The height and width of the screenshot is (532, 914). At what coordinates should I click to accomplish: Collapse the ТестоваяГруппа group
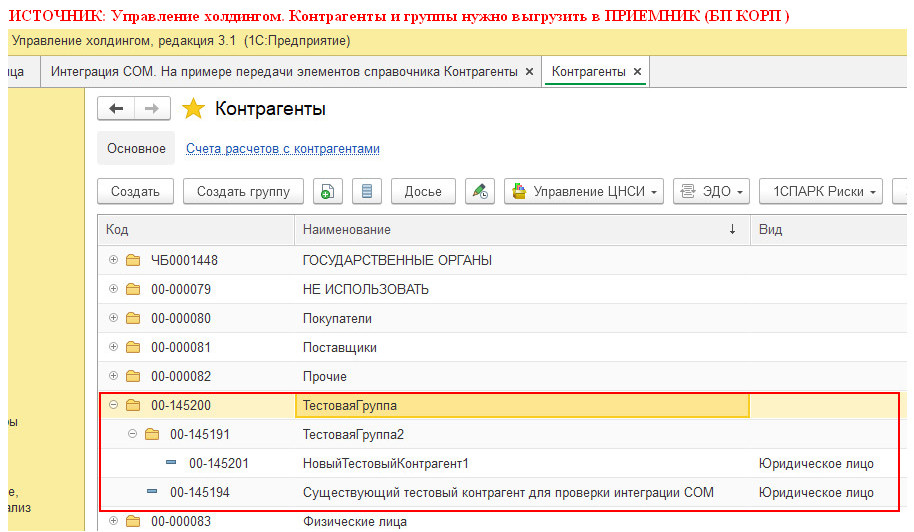pyautogui.click(x=114, y=404)
